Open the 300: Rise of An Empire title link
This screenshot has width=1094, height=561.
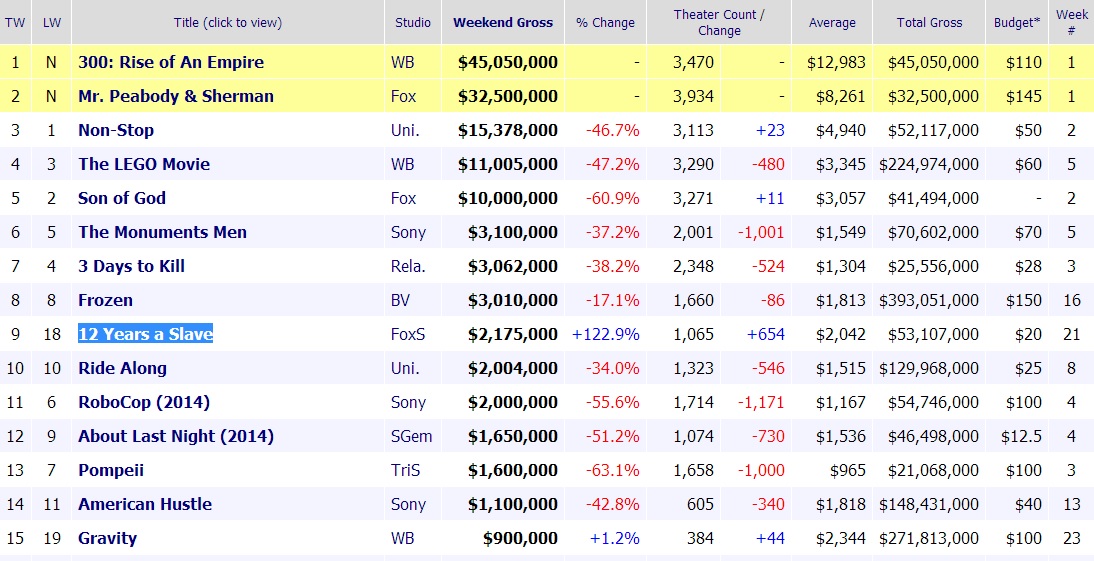171,62
